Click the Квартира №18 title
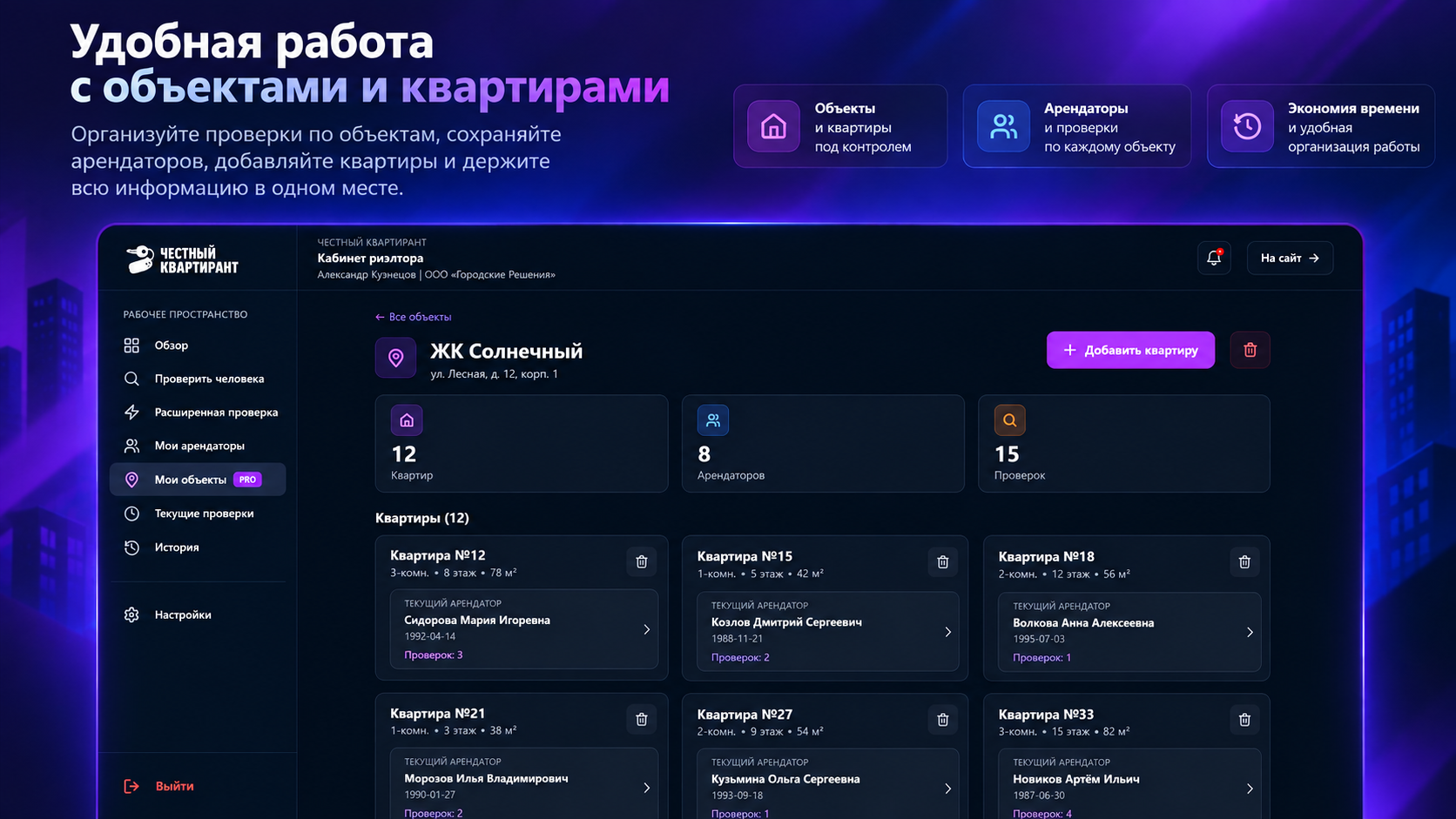The image size is (1456, 819). pos(1046,556)
